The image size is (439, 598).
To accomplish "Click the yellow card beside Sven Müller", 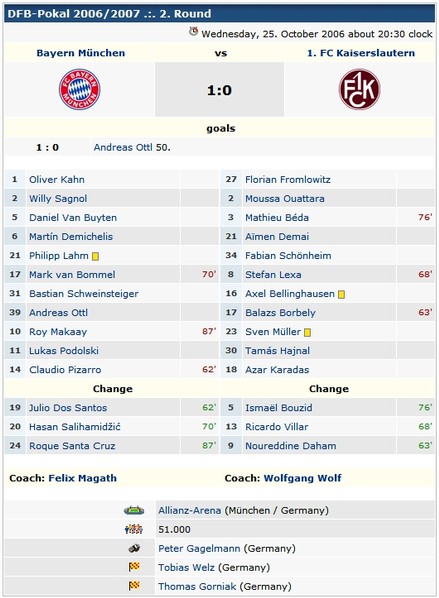I will coord(307,333).
